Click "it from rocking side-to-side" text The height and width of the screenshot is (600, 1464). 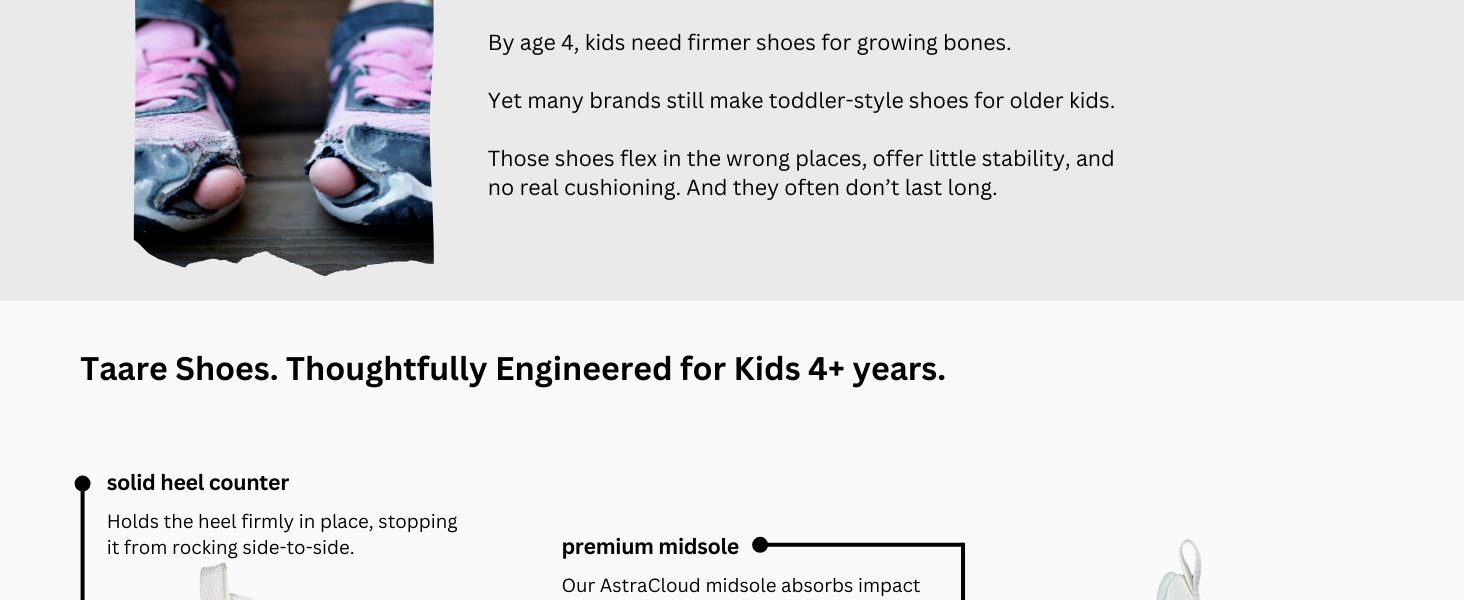pyautogui.click(x=230, y=548)
